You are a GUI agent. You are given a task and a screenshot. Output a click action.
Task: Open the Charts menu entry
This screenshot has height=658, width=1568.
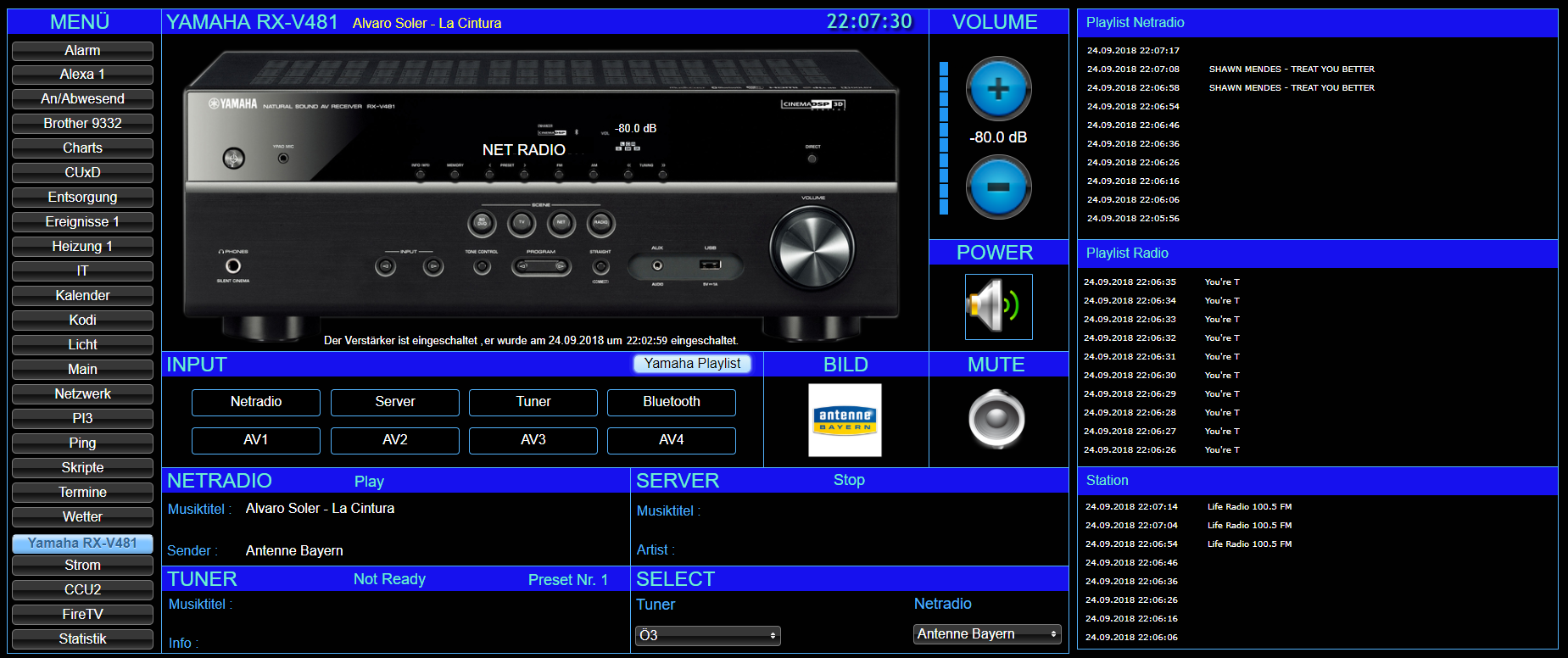point(82,148)
